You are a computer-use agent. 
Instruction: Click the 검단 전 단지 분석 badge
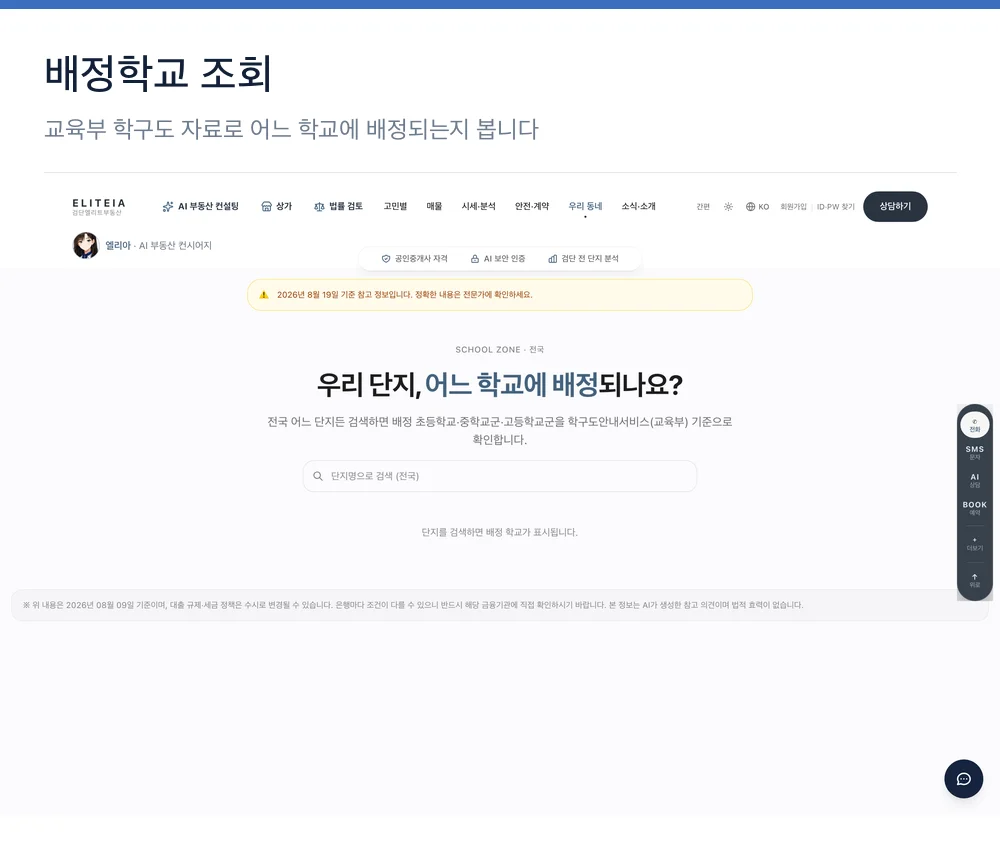[583, 258]
